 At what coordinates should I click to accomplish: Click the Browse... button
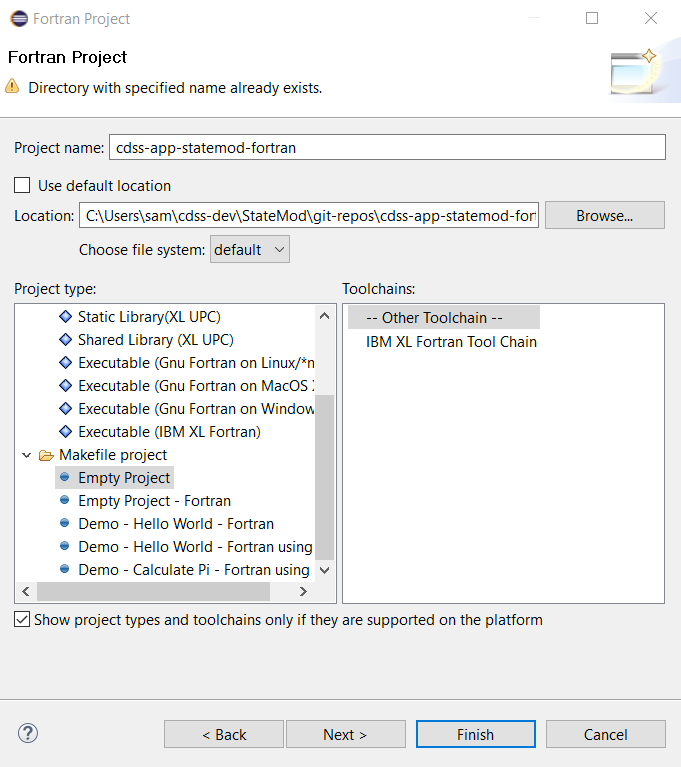(x=604, y=216)
